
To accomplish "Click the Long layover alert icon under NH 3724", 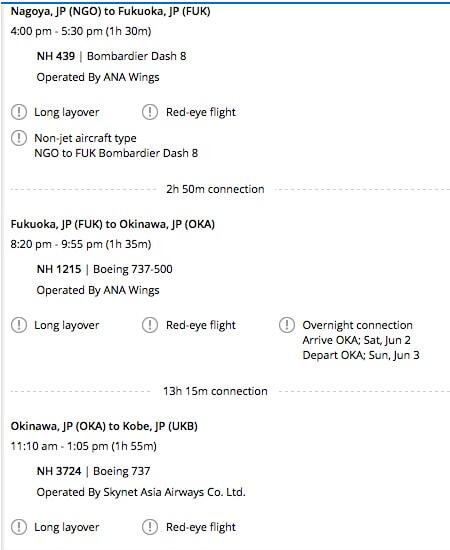I will 19,527.
